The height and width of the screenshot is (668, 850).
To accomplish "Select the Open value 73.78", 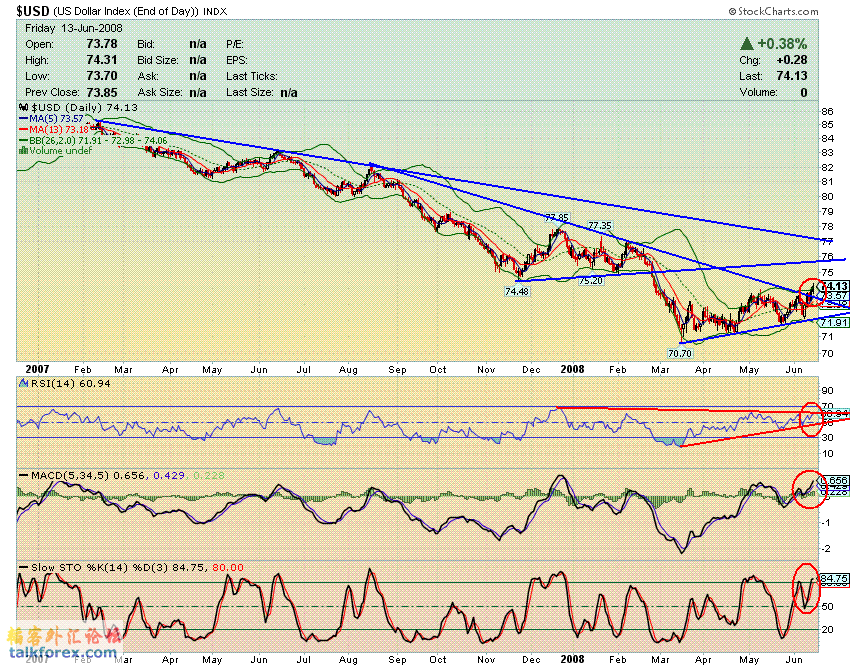I will coord(102,44).
